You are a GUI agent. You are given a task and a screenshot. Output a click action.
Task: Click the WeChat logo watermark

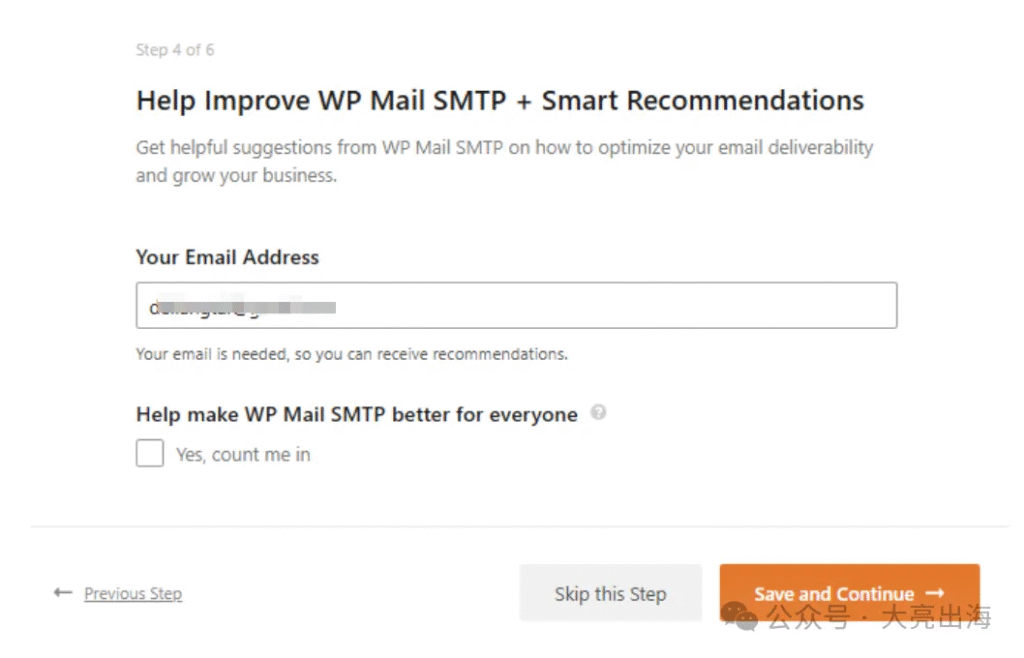click(739, 616)
